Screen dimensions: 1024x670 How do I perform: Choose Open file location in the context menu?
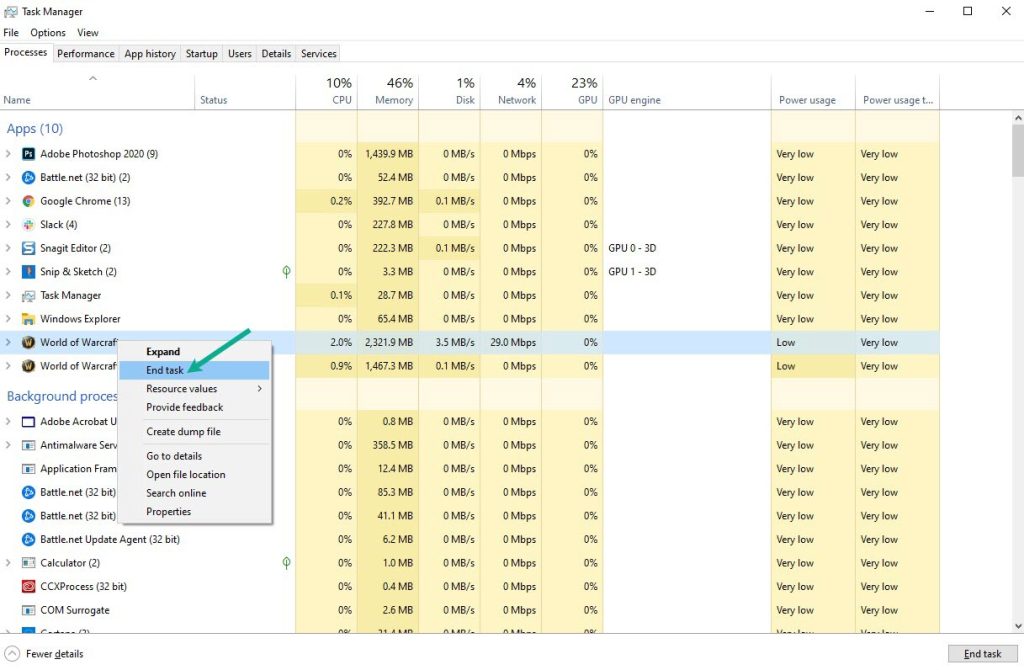point(194,475)
